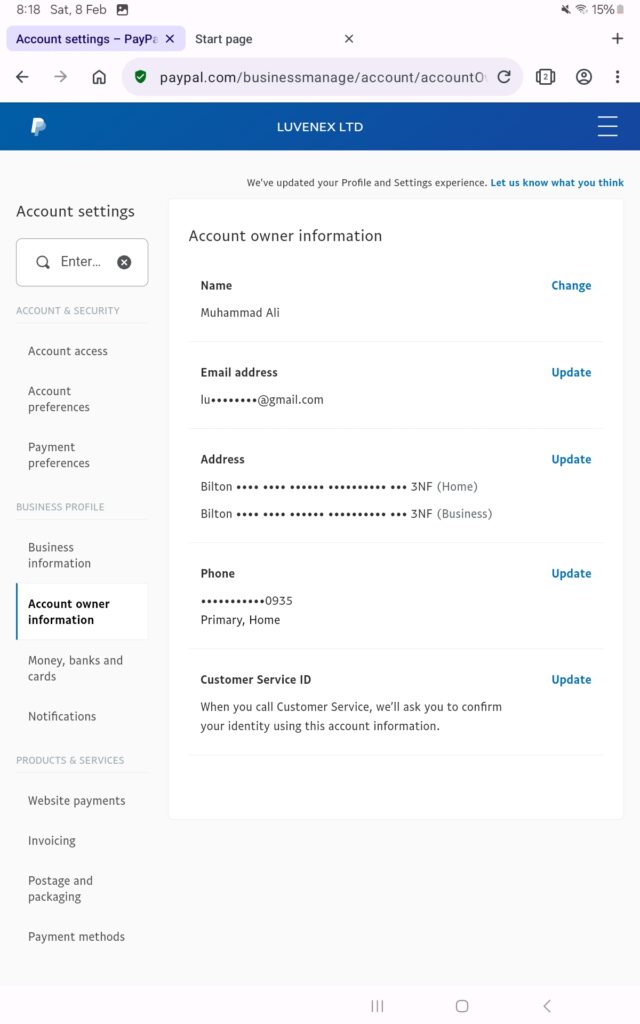Open the PayPal hamburger menu

607,126
